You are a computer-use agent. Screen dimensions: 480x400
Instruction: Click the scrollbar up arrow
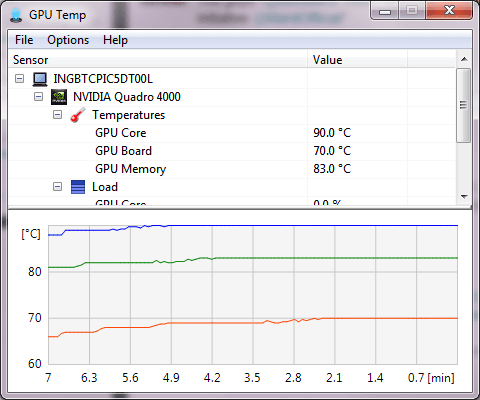464,59
